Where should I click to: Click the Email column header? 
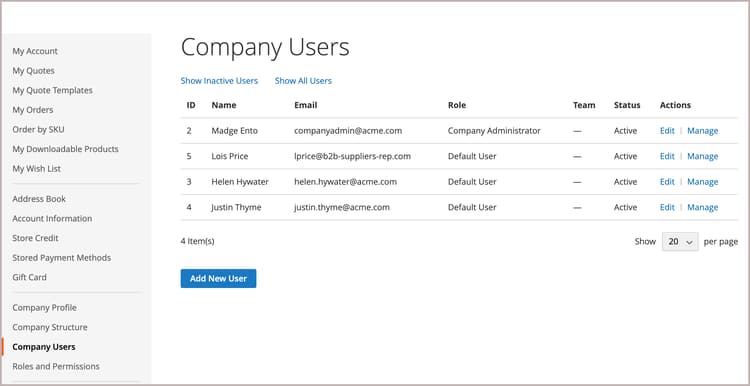tap(306, 105)
